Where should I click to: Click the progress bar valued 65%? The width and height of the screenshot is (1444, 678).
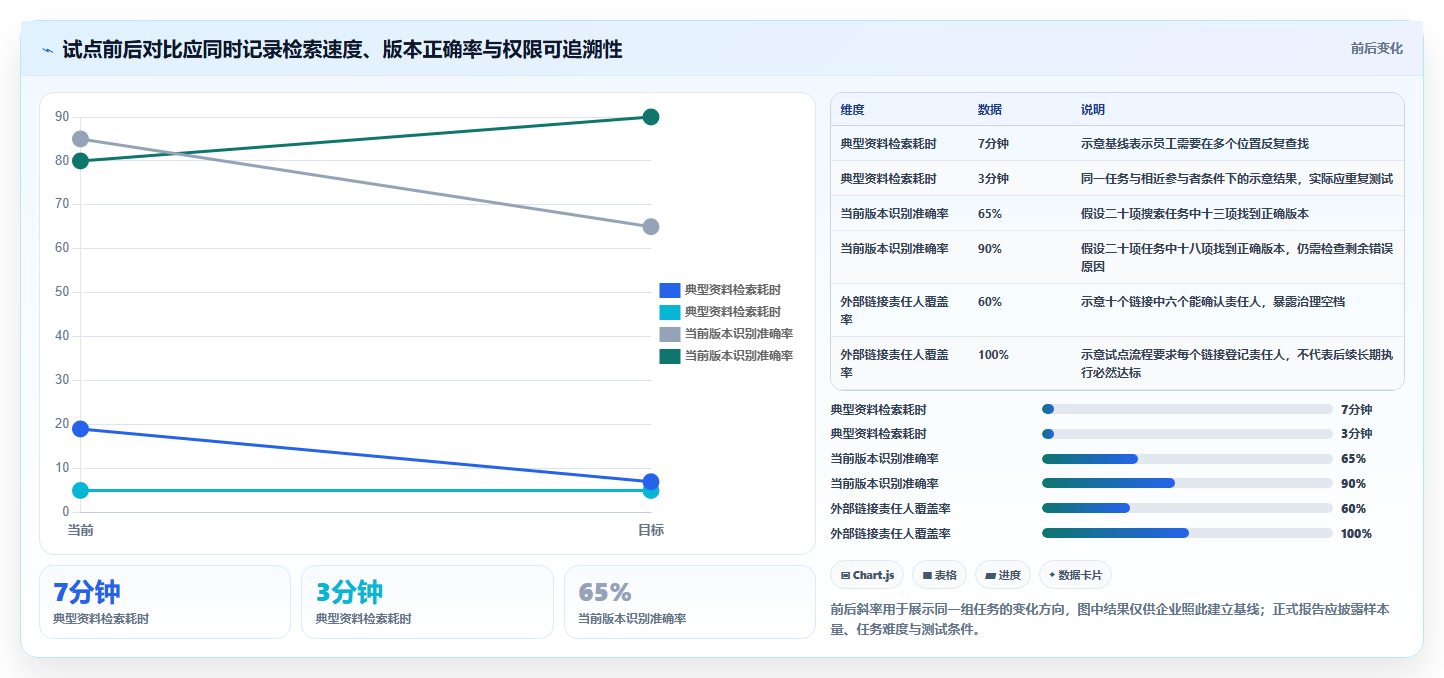[x=1187, y=459]
